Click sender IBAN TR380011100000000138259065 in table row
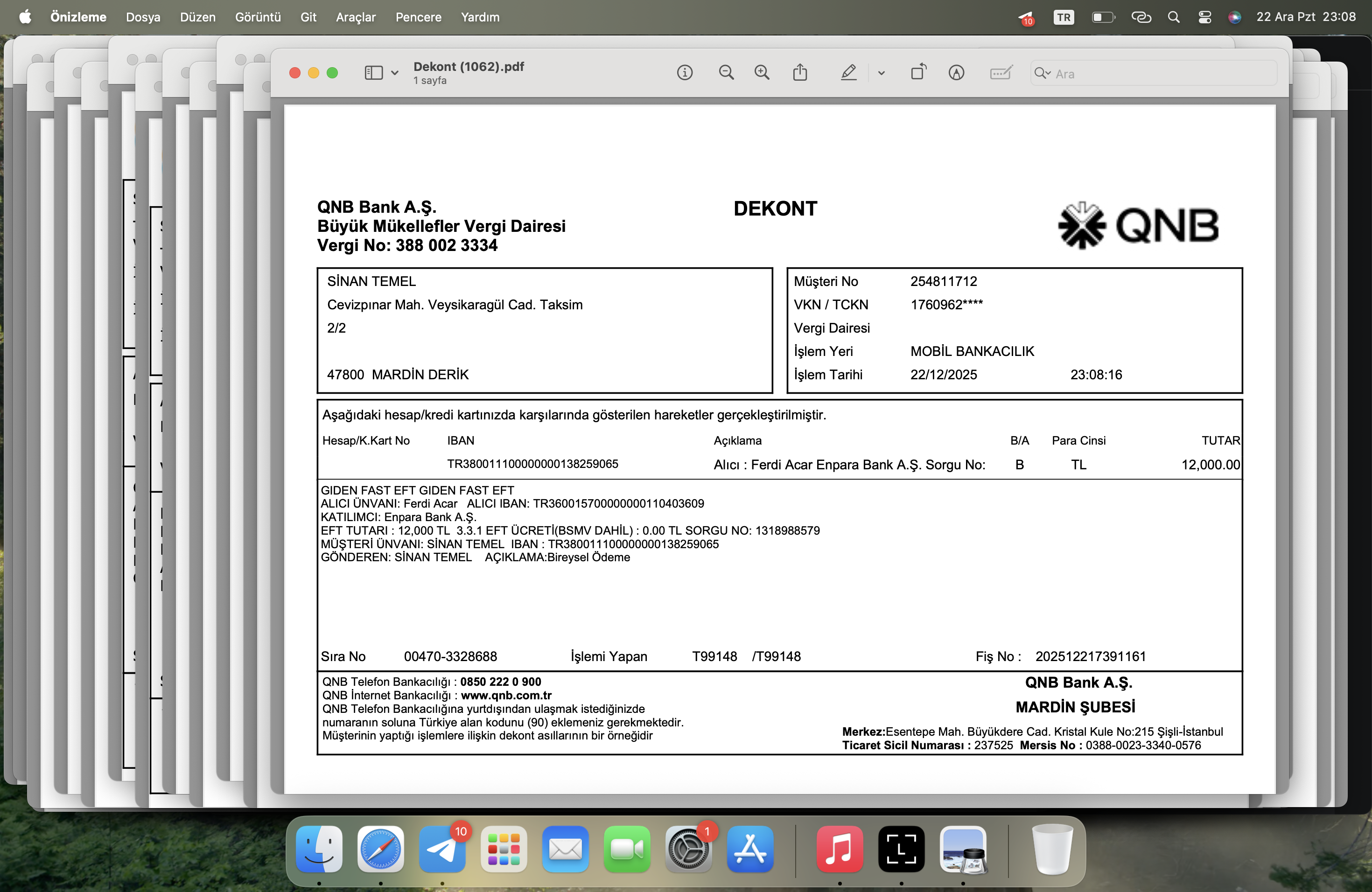 pyautogui.click(x=532, y=464)
